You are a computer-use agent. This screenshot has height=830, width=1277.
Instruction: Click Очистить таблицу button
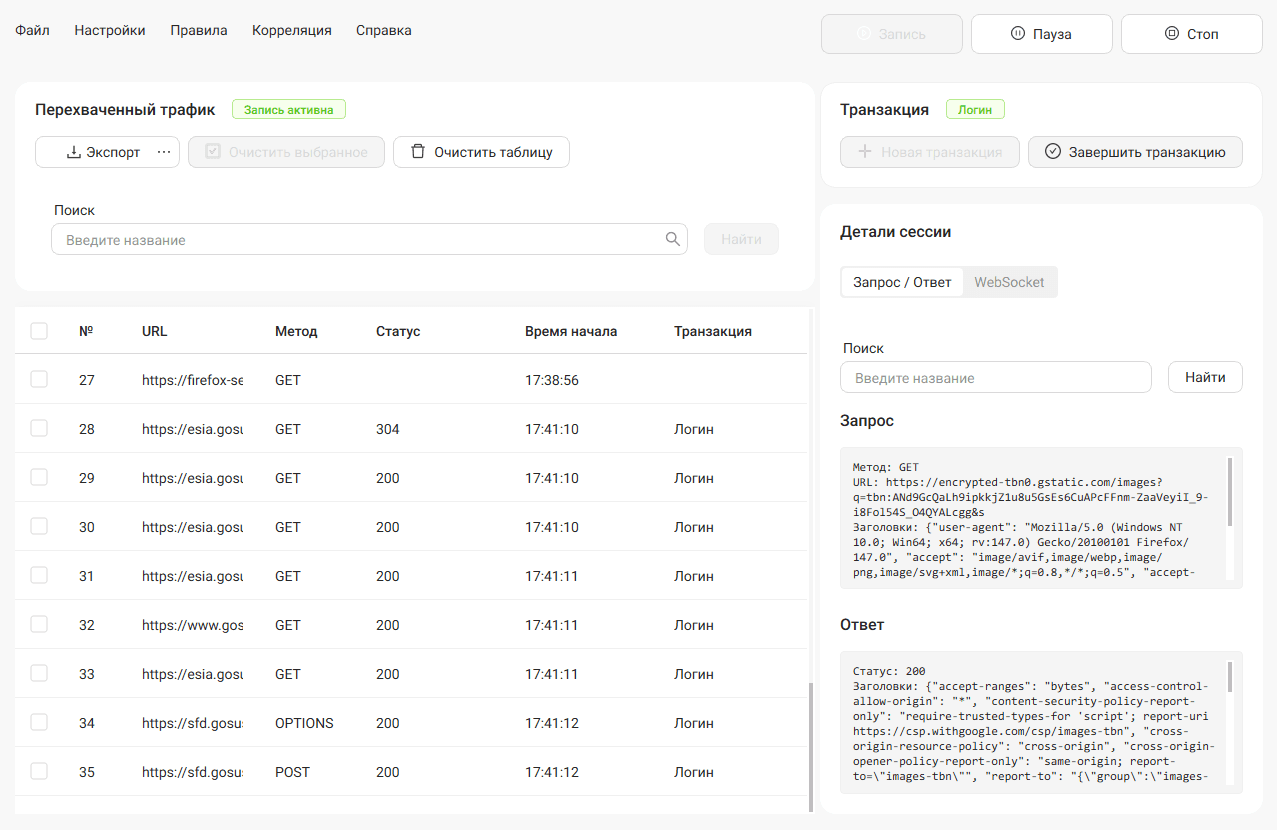pos(481,152)
